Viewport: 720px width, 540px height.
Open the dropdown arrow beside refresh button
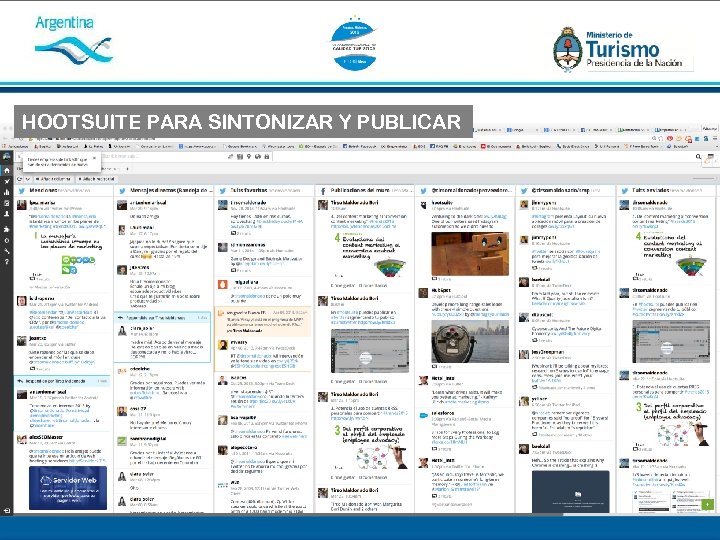tap(28, 179)
